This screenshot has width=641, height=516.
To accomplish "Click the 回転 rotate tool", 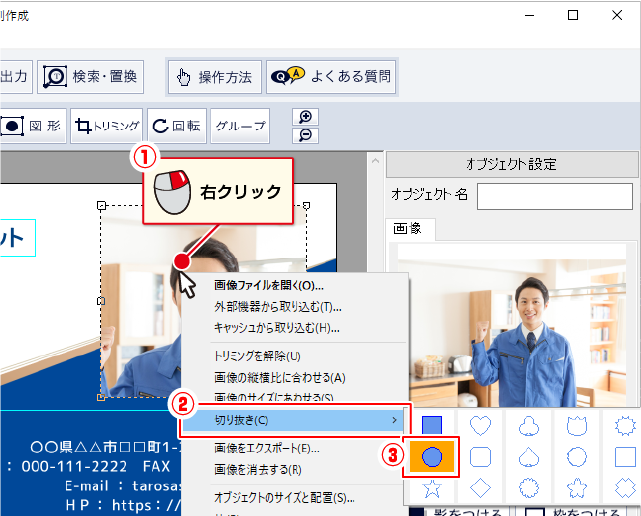I will [177, 126].
